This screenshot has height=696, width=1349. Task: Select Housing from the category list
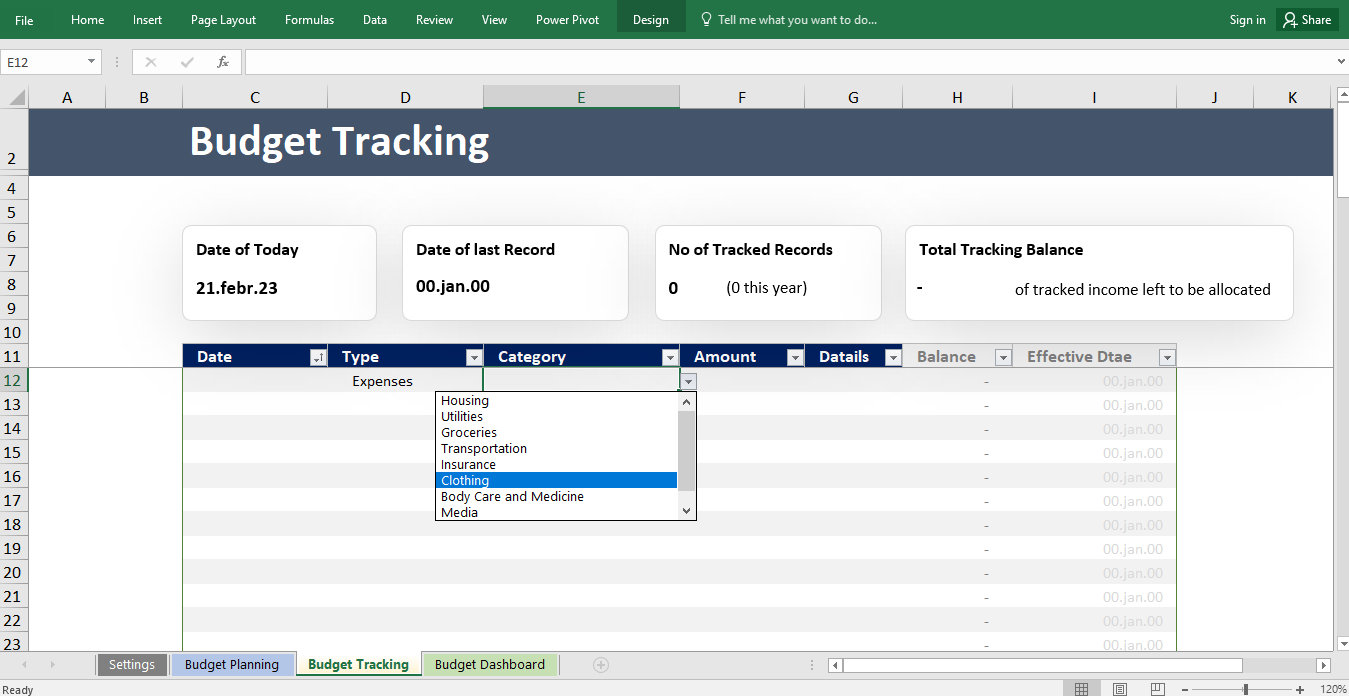(465, 400)
